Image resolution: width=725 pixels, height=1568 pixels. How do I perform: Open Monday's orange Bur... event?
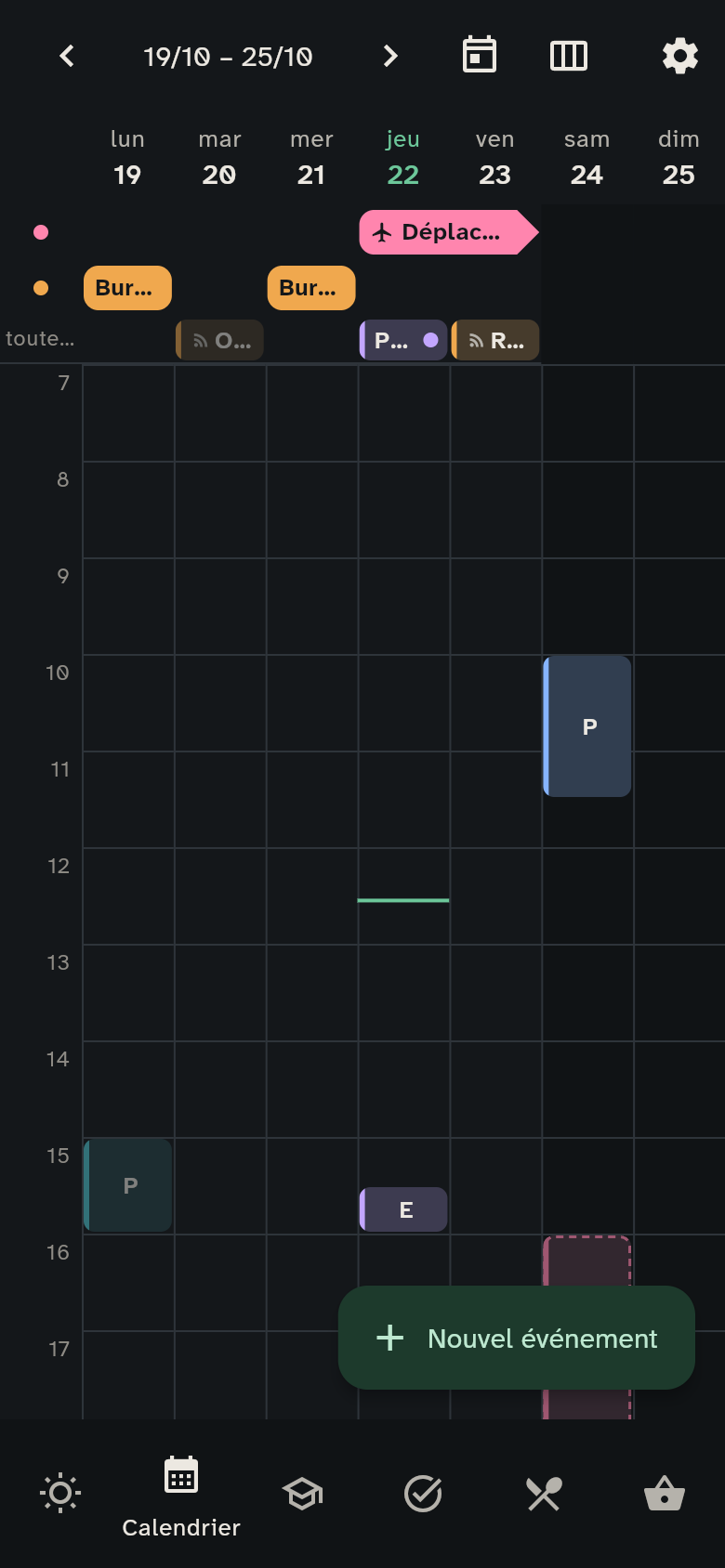click(127, 288)
